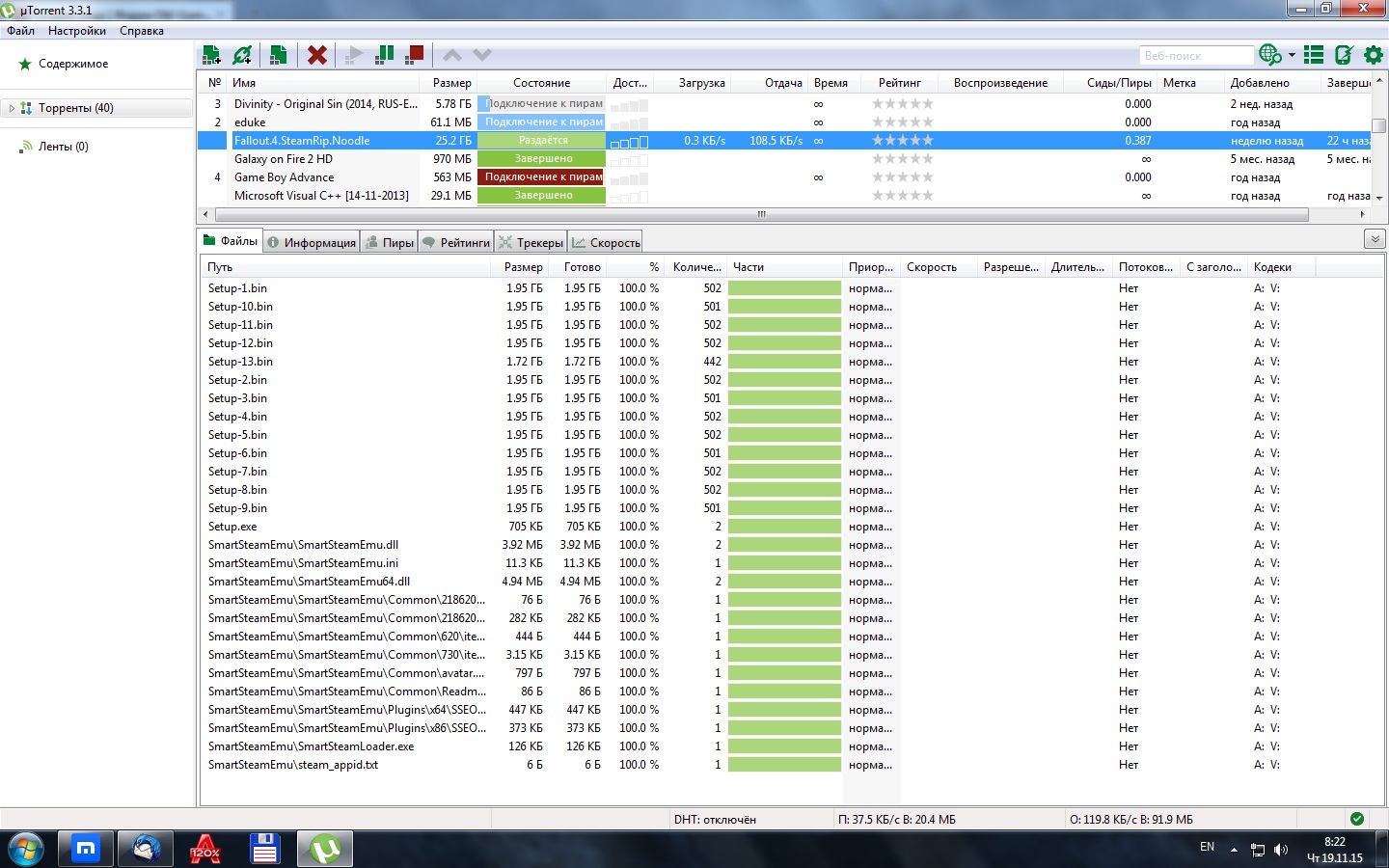Collapse the details pane with chevron button
The width and height of the screenshot is (1389, 868).
[x=1375, y=239]
